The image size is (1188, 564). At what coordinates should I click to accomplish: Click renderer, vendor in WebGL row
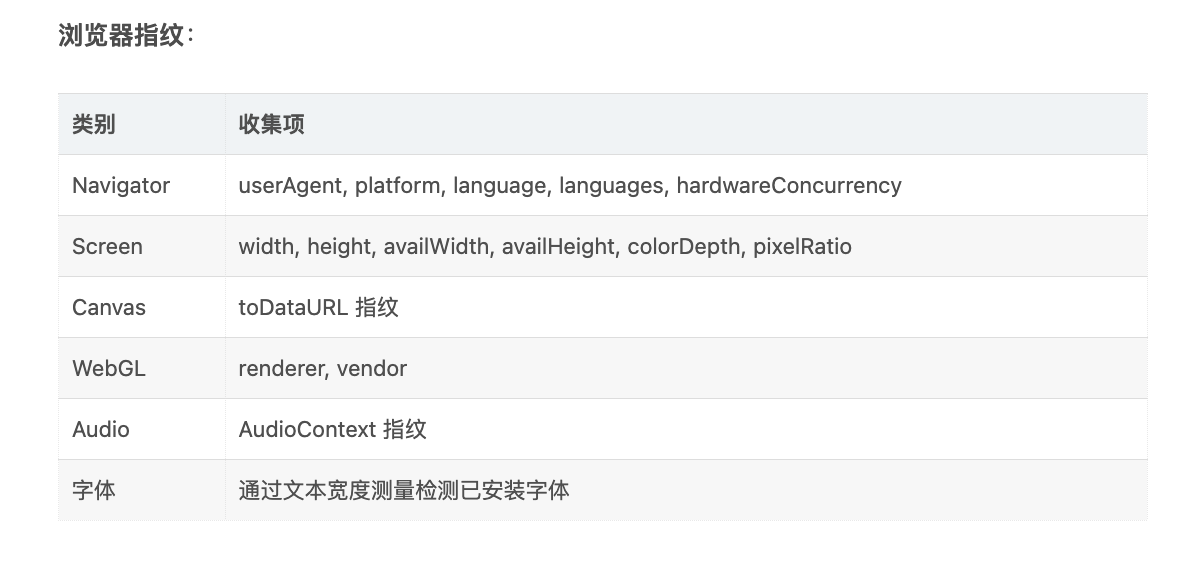click(323, 368)
